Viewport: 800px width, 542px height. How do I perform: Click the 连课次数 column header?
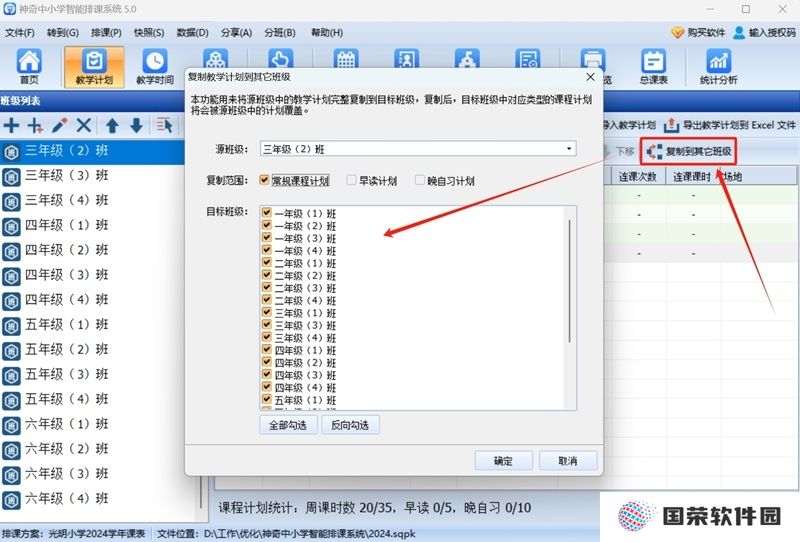[x=638, y=177]
